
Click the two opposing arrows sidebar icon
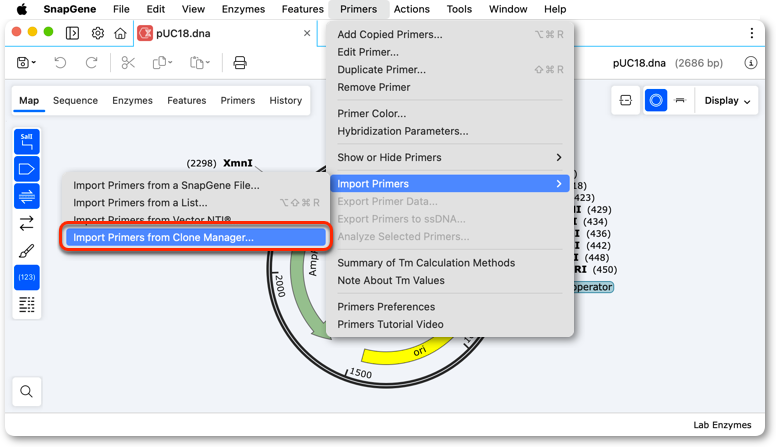click(27, 223)
